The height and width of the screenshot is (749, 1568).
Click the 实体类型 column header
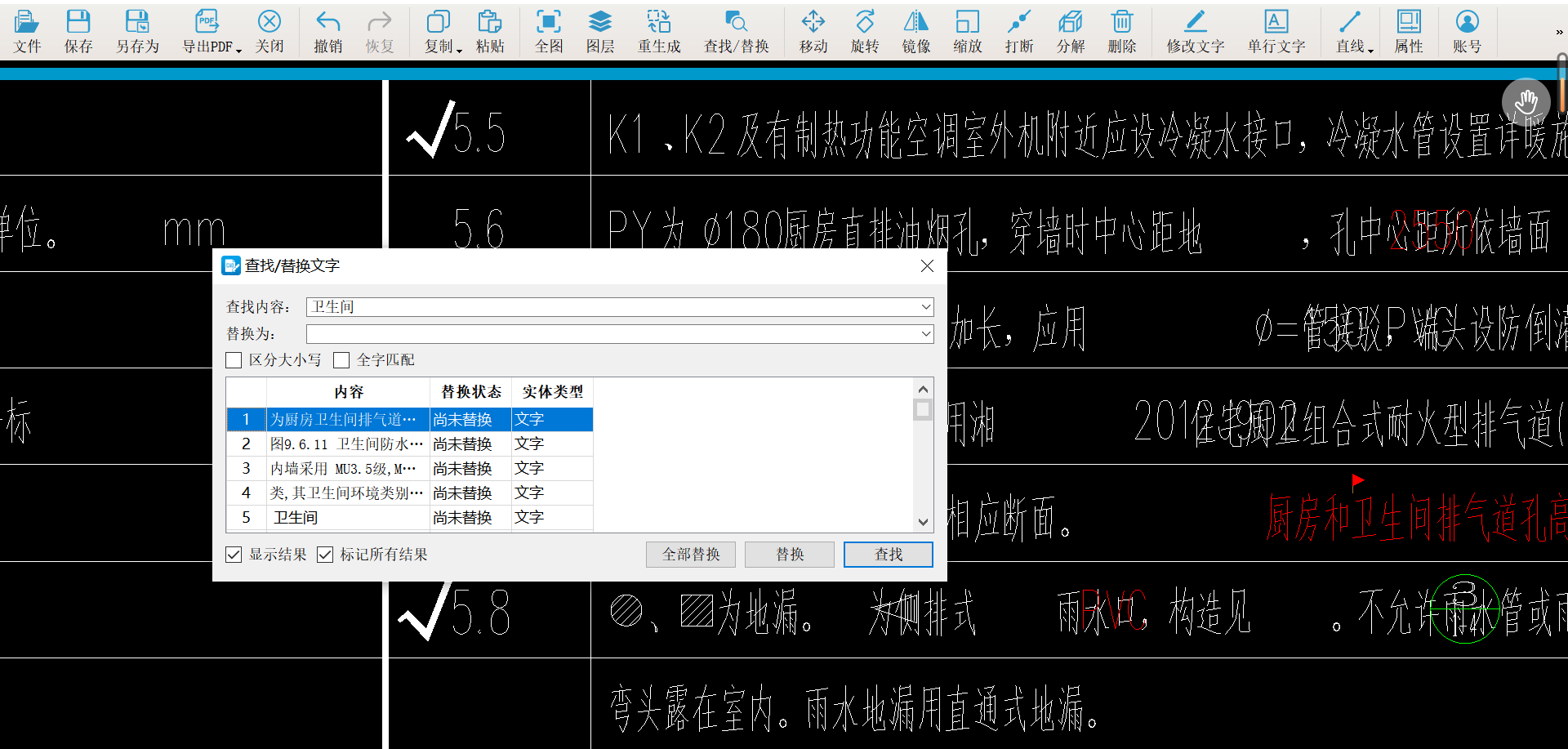[x=553, y=392]
